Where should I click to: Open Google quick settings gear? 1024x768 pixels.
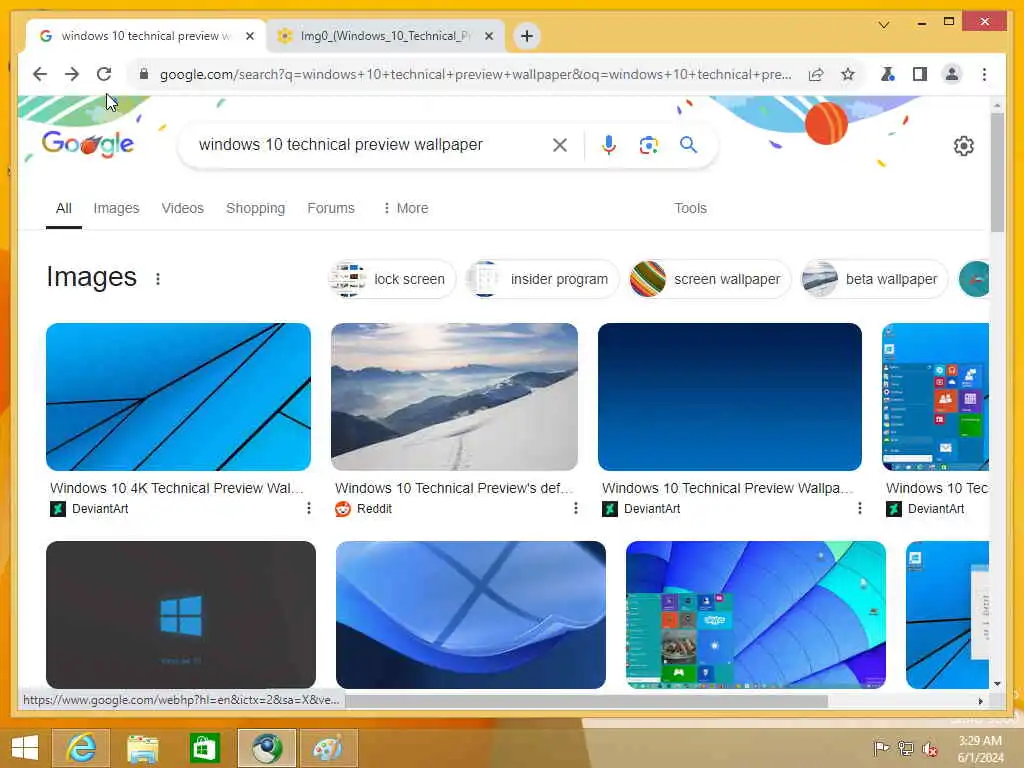coord(964,146)
